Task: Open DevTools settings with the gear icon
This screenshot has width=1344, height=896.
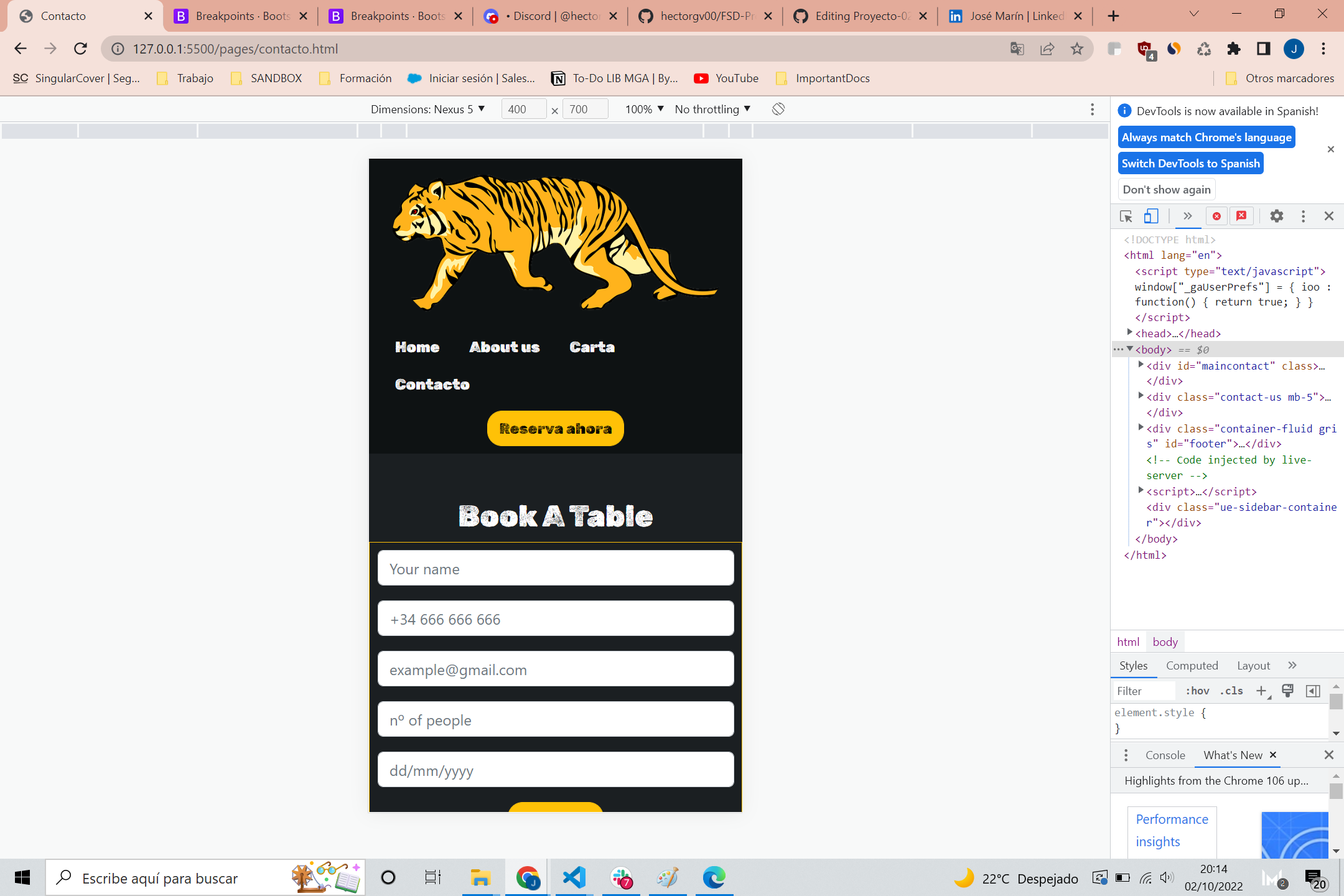Action: (x=1276, y=216)
